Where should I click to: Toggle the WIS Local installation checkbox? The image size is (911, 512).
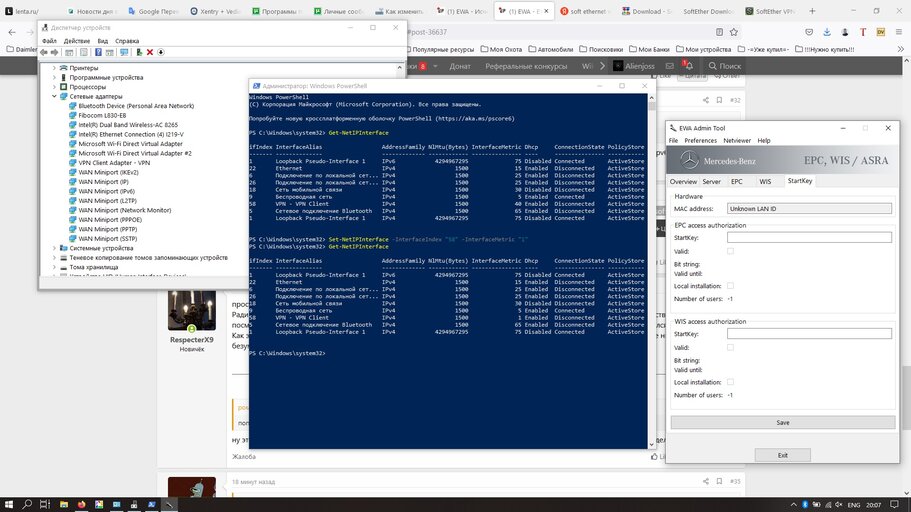click(730, 382)
